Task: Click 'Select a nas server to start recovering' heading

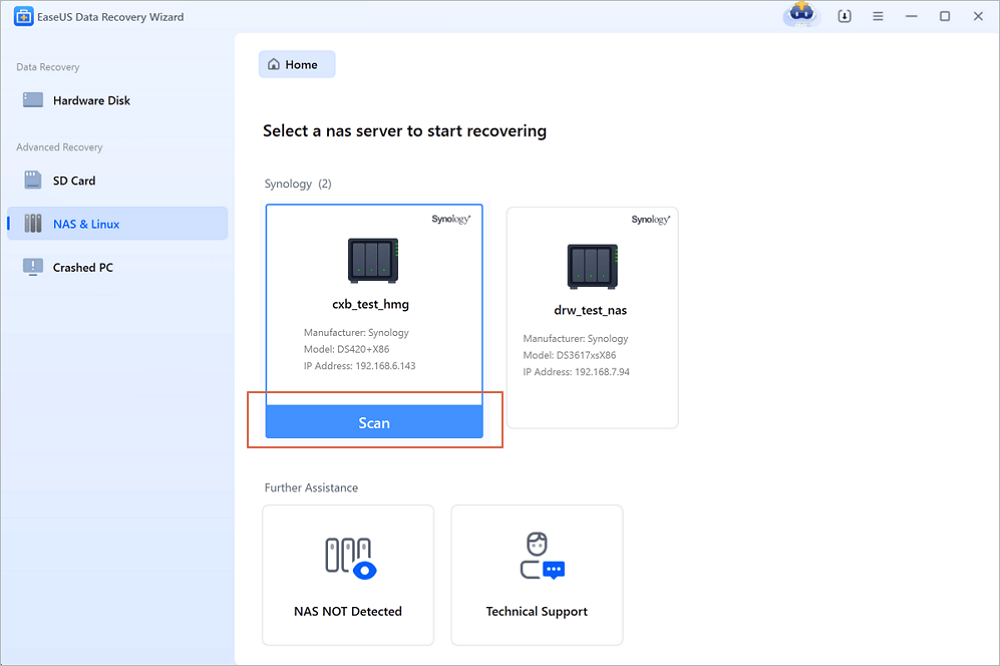Action: click(405, 131)
